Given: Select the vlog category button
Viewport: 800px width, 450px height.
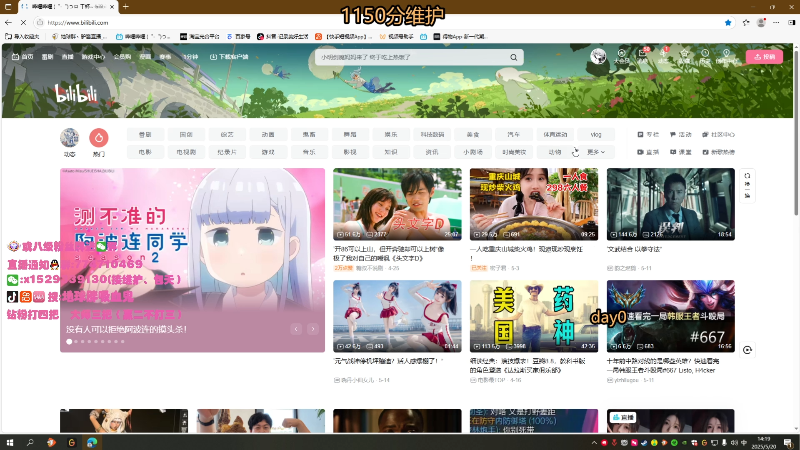Looking at the screenshot, I should tap(596, 135).
